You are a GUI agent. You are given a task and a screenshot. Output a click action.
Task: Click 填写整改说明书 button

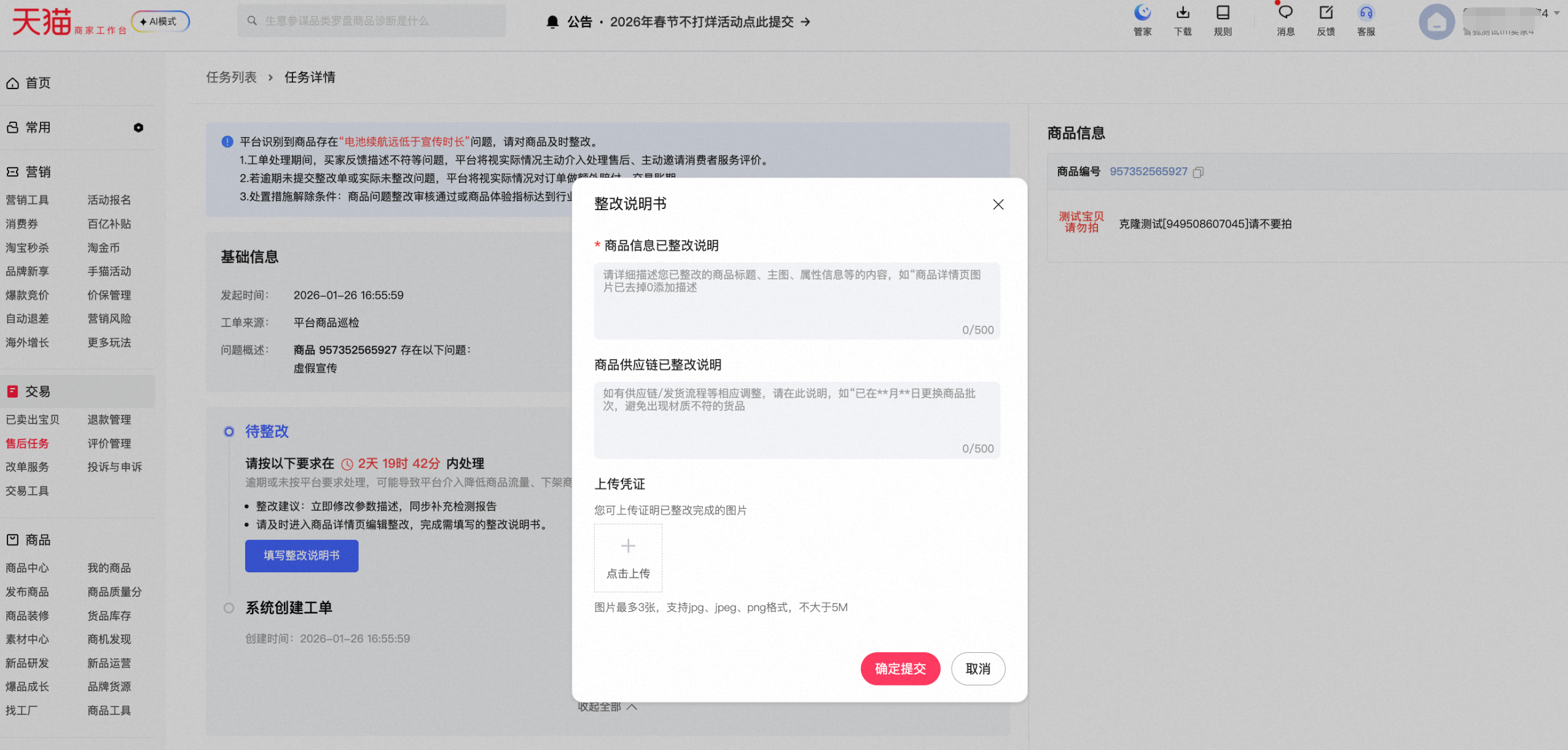pos(302,556)
